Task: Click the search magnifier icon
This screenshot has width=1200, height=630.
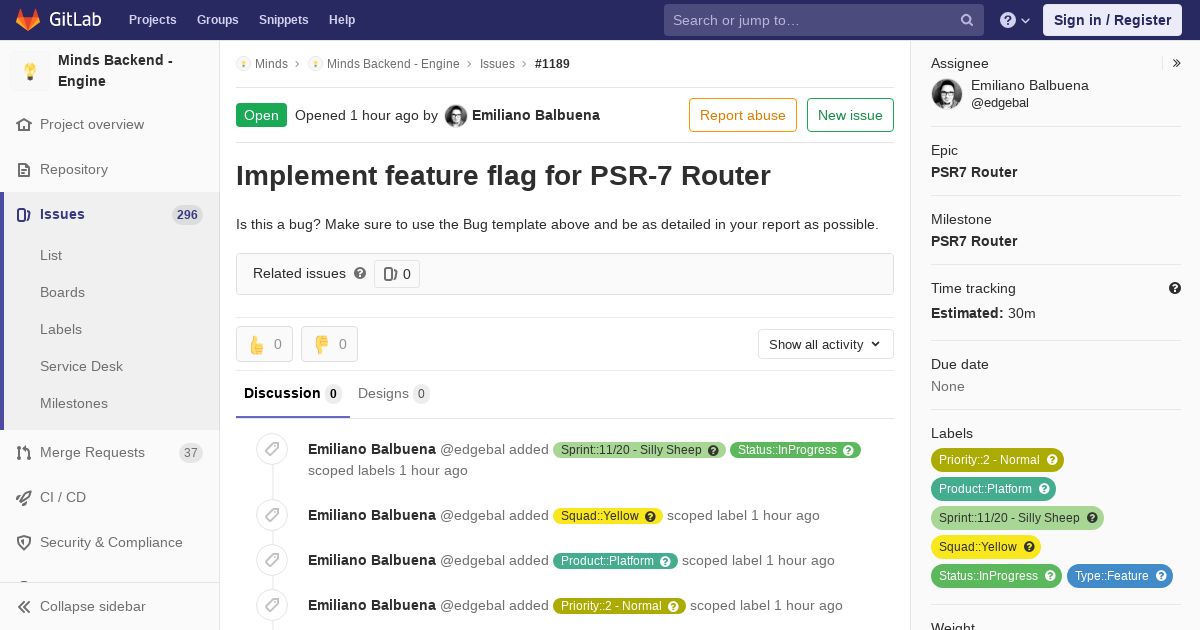Action: tap(967, 20)
